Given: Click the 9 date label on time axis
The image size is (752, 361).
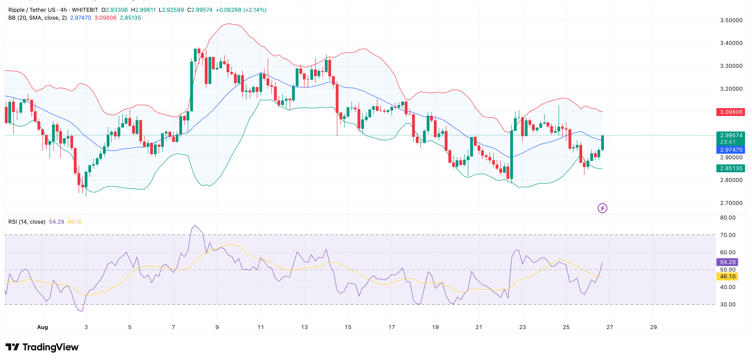Looking at the screenshot, I should click(x=217, y=327).
